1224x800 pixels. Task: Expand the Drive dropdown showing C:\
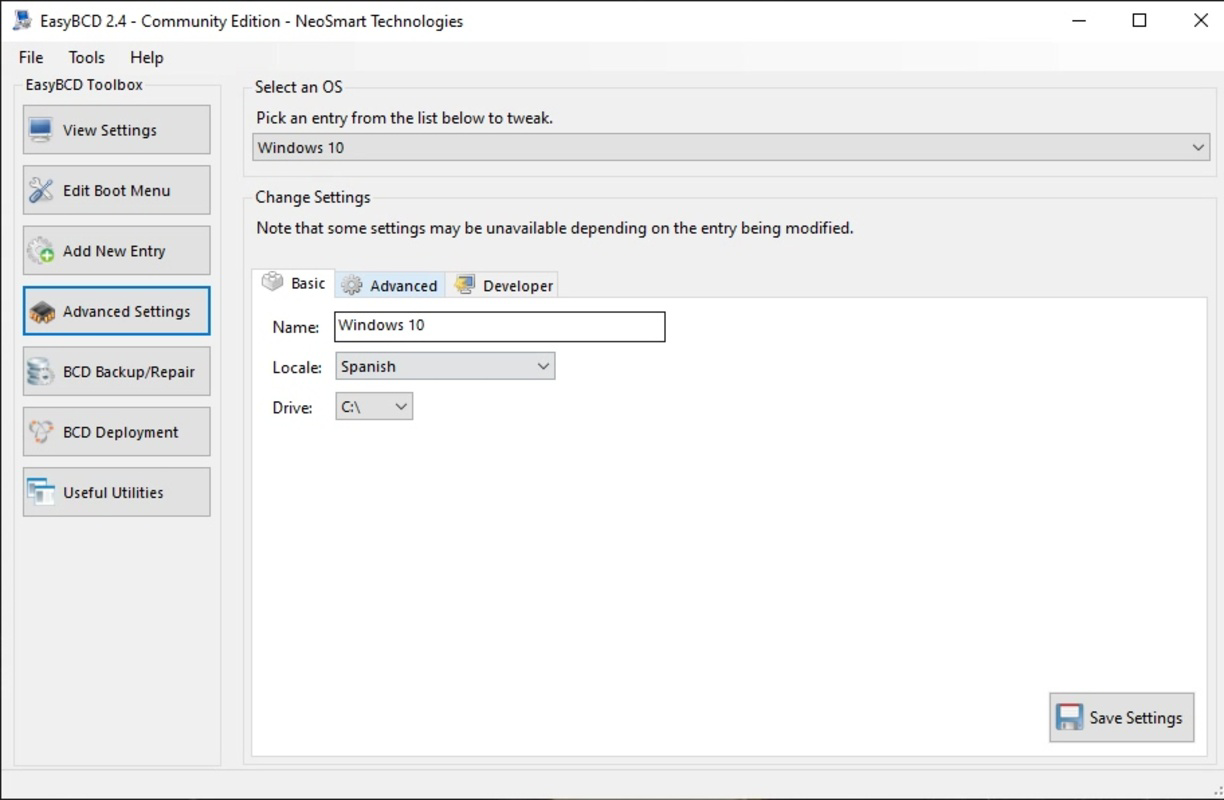coord(374,406)
